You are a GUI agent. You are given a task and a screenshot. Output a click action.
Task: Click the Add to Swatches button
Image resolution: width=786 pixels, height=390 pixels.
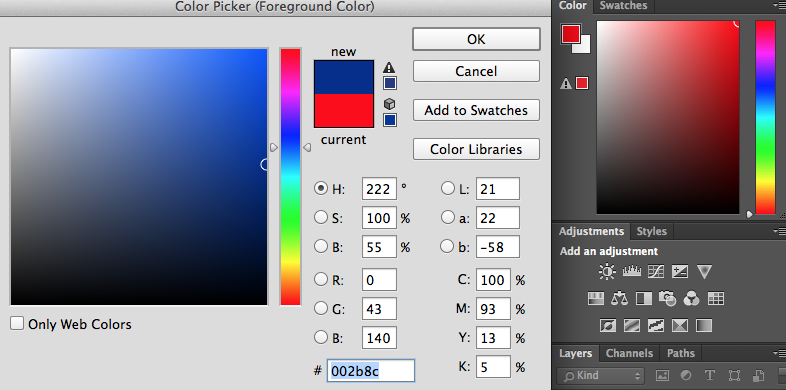tap(476, 110)
